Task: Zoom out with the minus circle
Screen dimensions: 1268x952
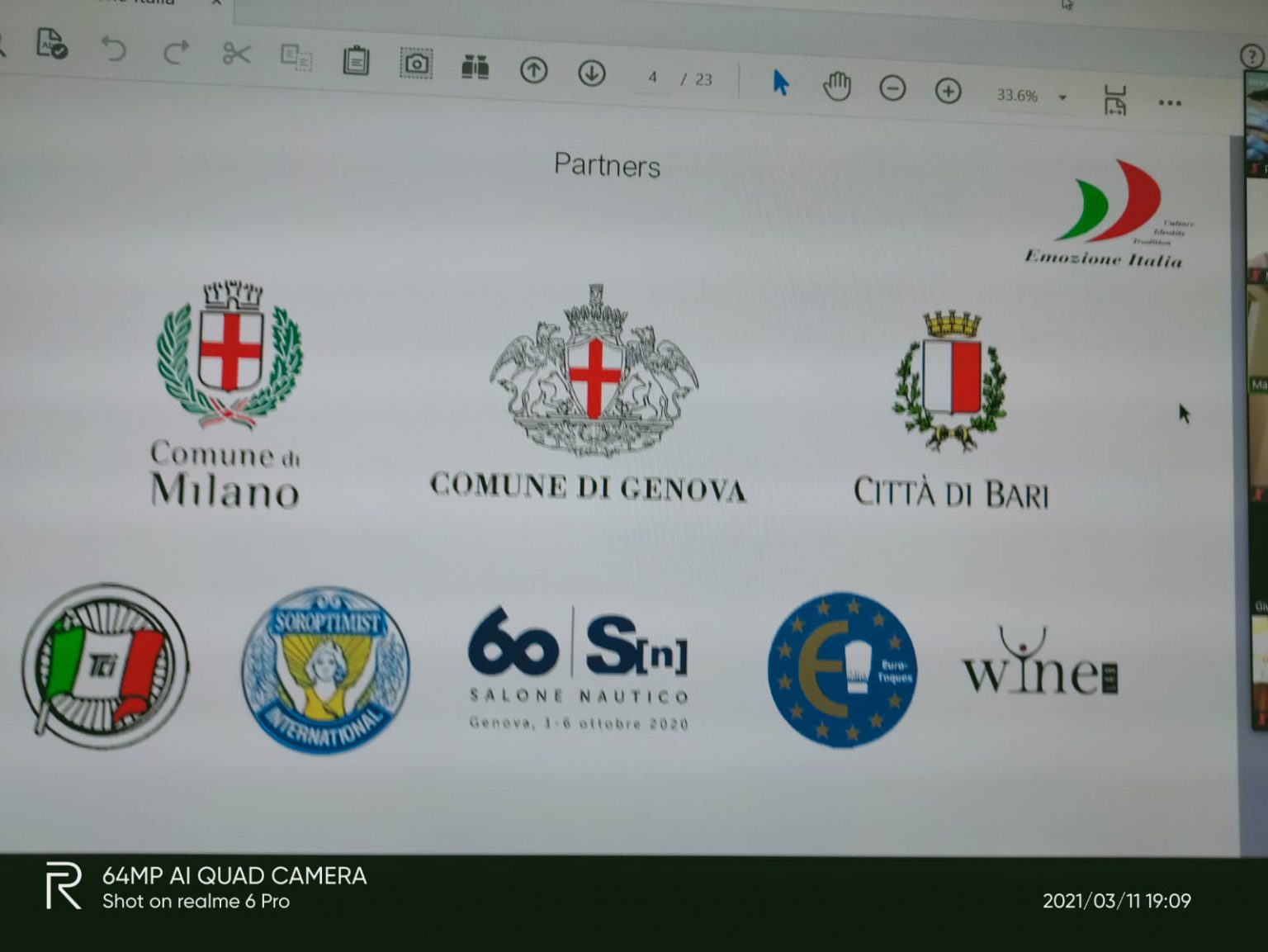Action: (x=892, y=88)
